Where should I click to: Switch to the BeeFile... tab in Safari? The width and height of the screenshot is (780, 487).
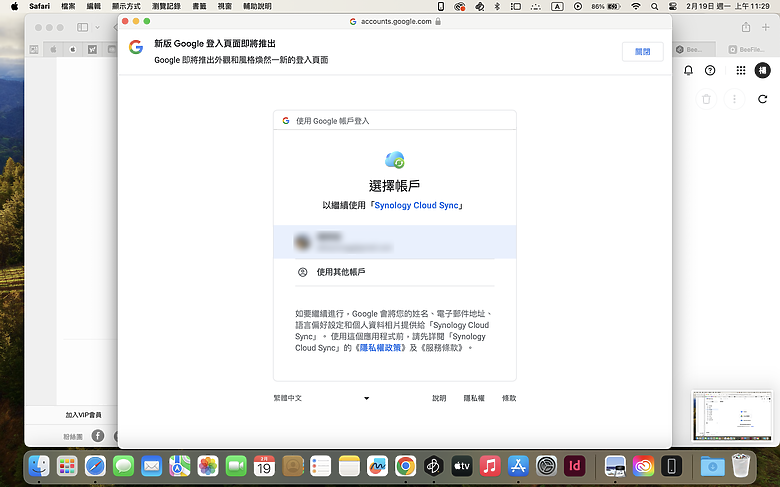coord(747,49)
